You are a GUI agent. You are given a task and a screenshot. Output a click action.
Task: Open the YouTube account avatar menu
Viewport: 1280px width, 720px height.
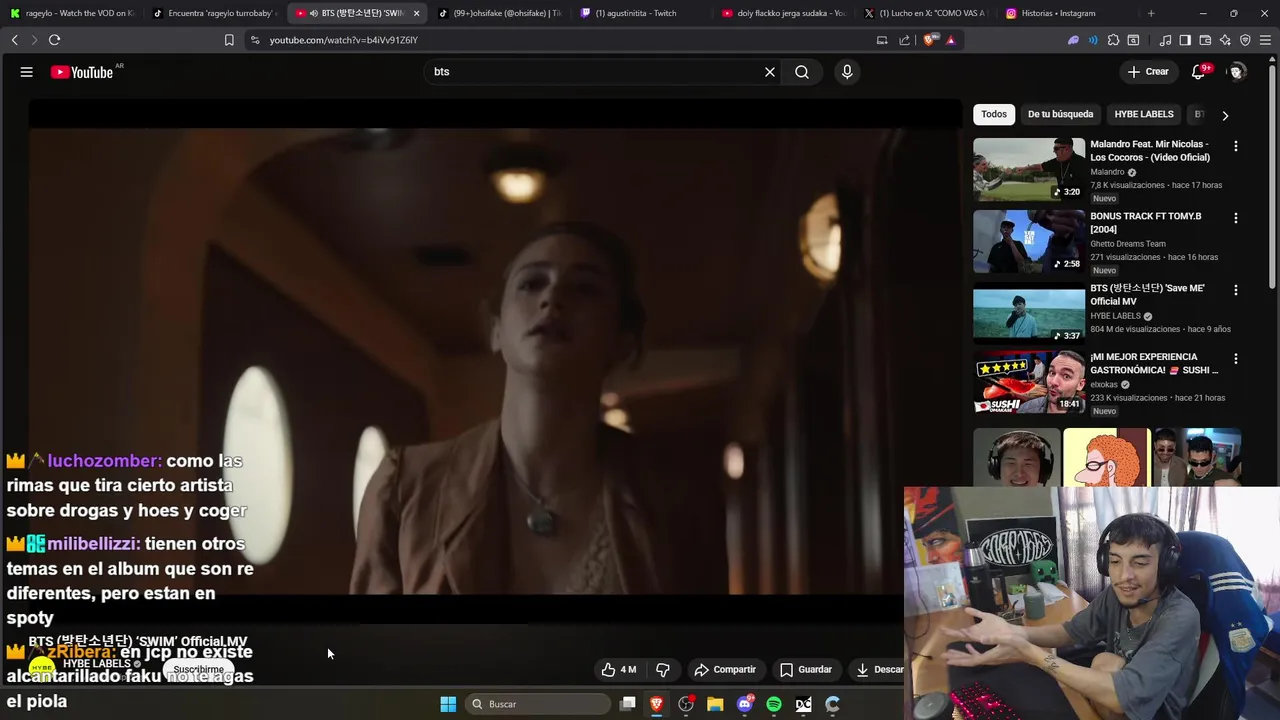tap(1237, 72)
